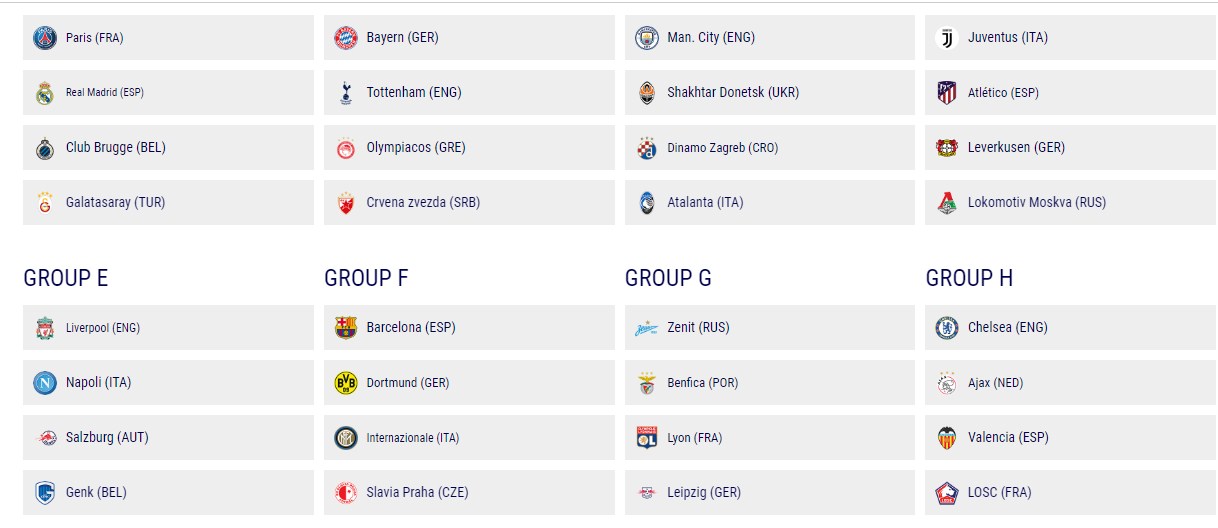Open Slavia Praha (CZE) team page
The width and height of the screenshot is (1218, 528).
pos(469,493)
